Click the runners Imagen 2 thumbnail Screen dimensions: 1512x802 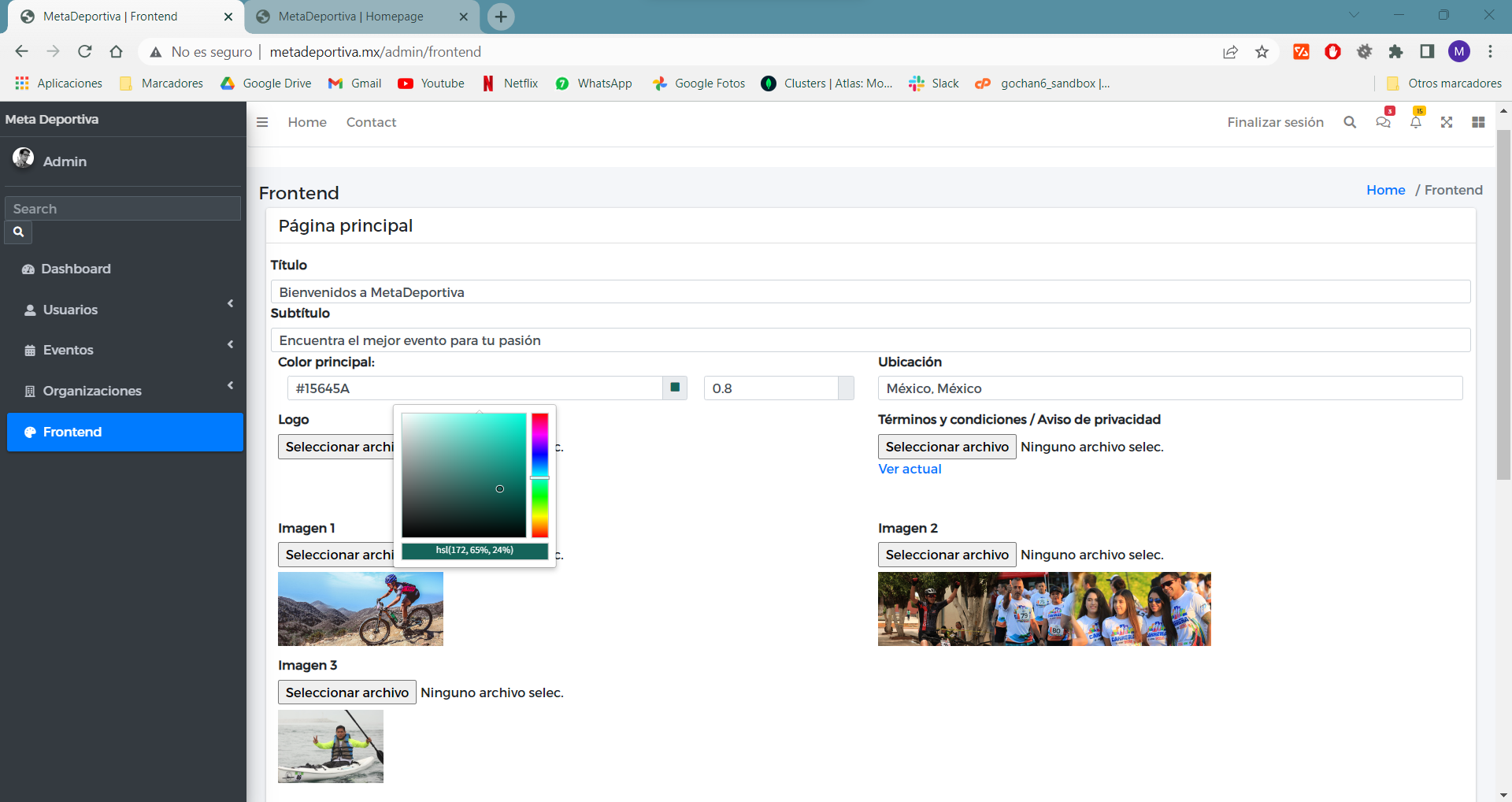[1044, 609]
